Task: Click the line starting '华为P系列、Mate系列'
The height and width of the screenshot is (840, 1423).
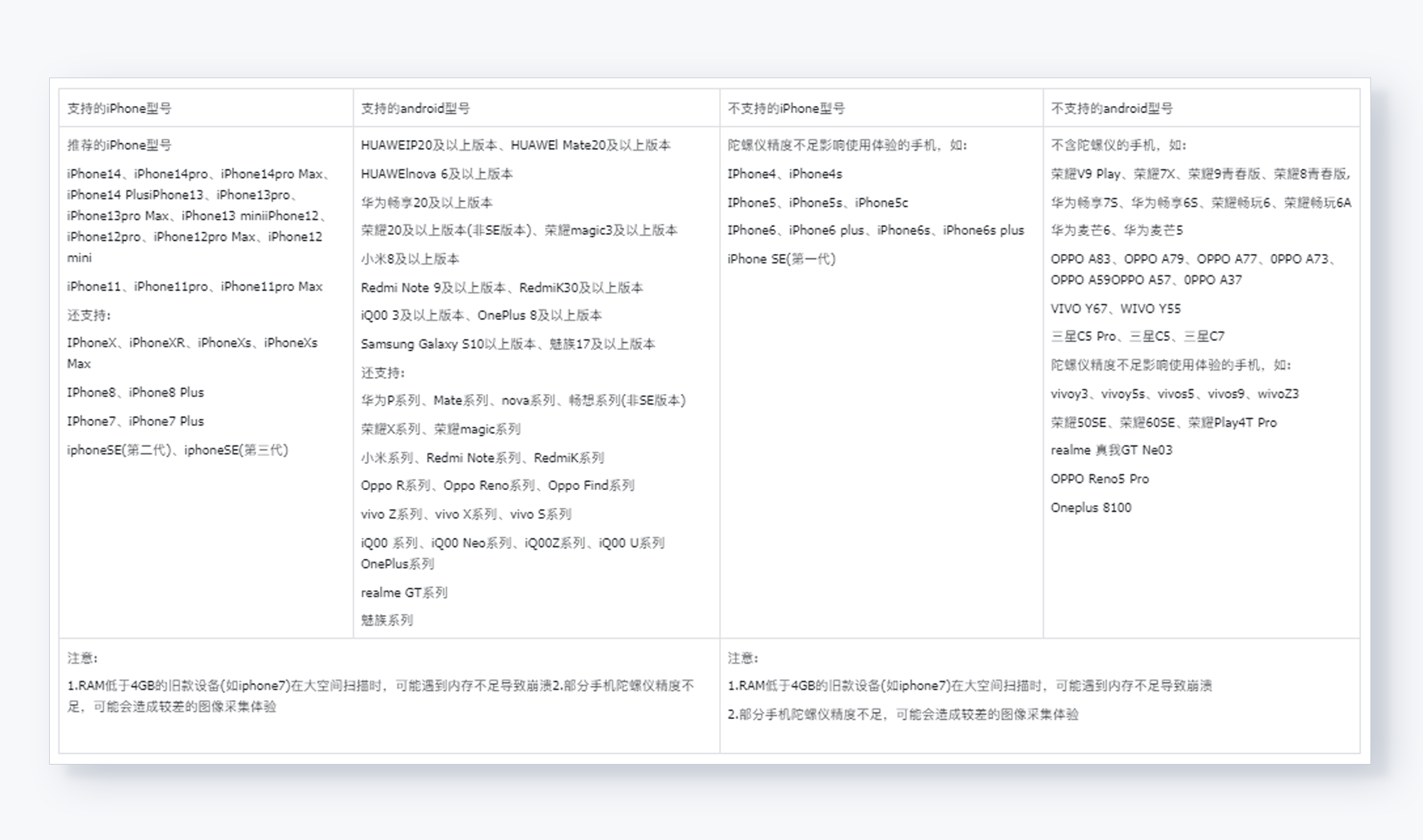Action: [x=523, y=400]
